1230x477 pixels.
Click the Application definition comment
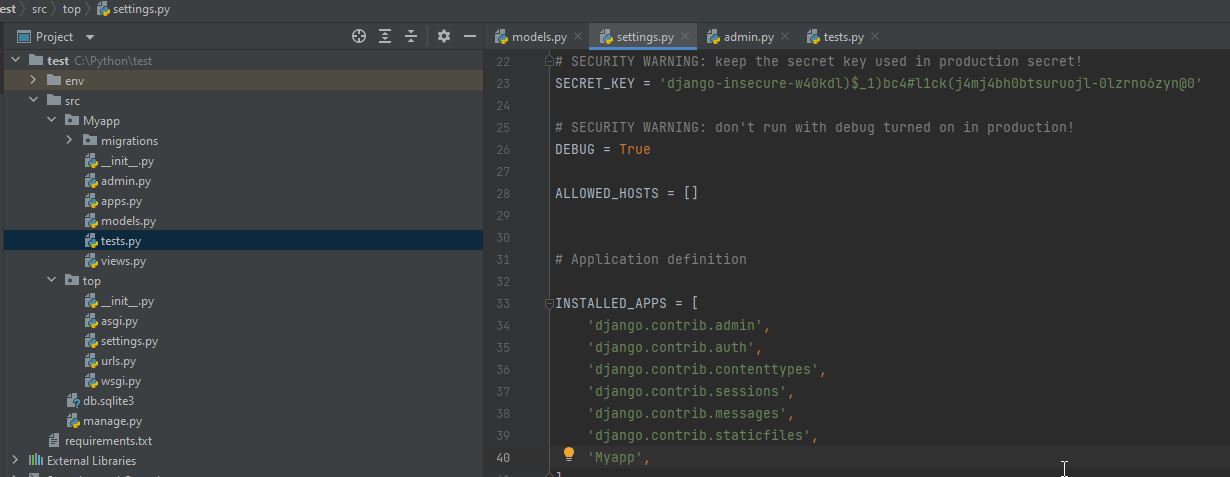651,259
